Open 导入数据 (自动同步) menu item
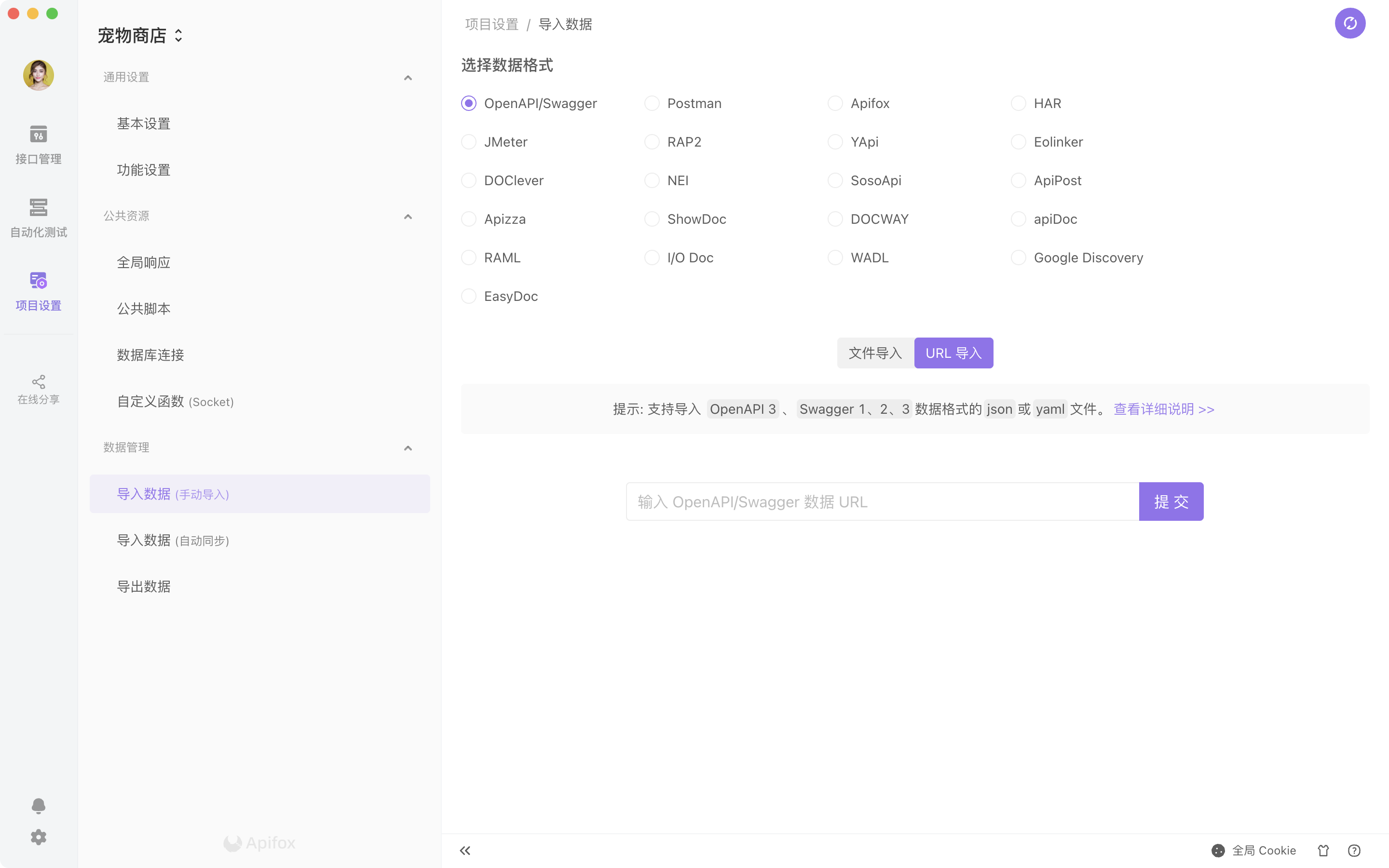 (173, 540)
